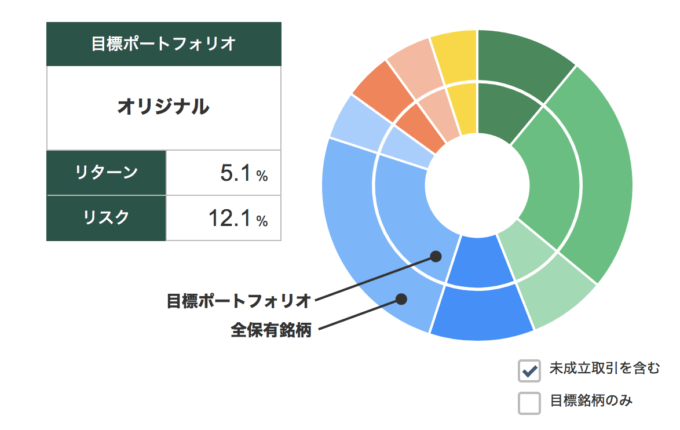Select the bright blue inner ring segment
Image resolution: width=680 pixels, height=430 pixels.
tap(479, 262)
